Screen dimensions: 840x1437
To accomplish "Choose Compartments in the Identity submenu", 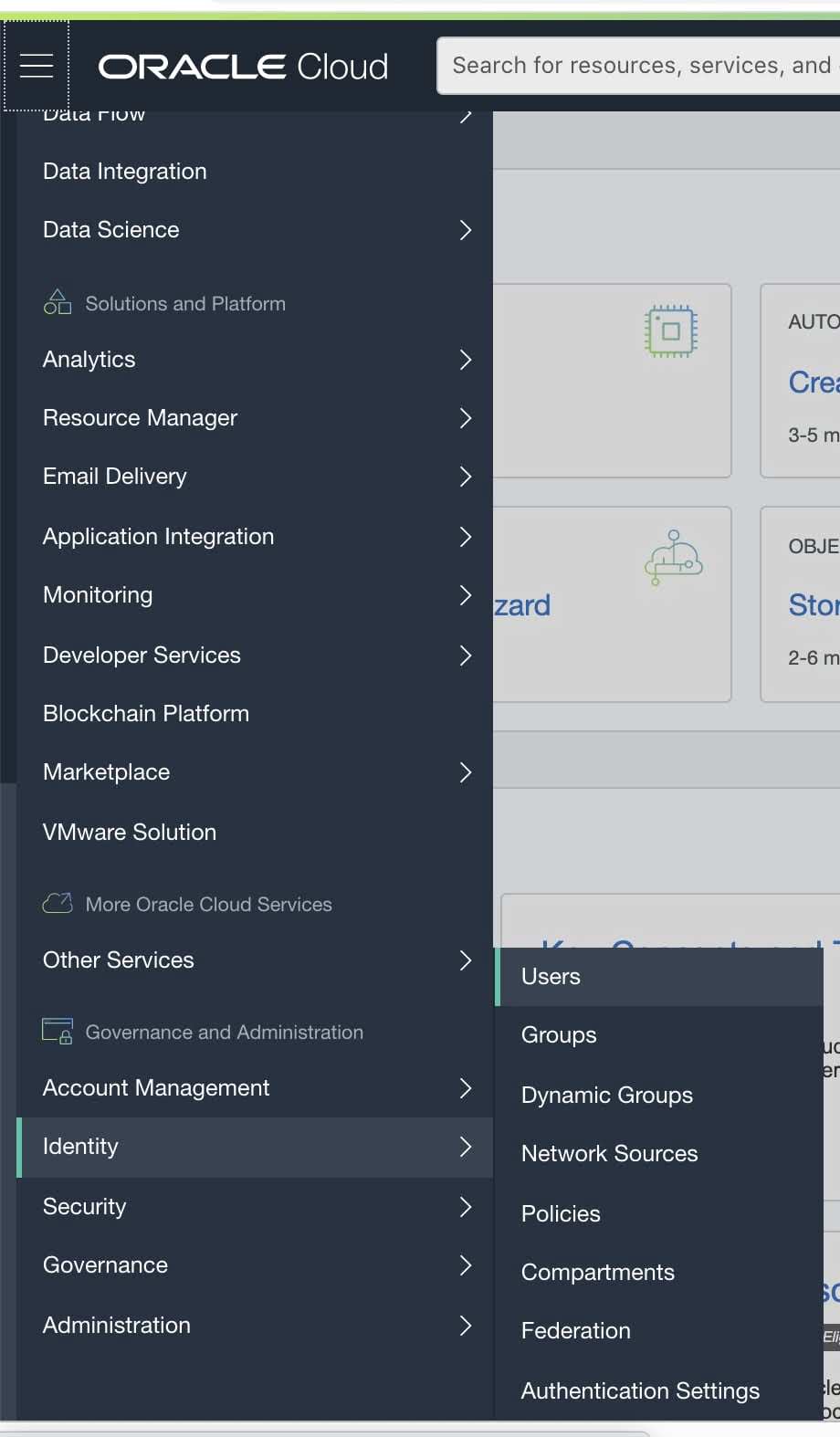I will pos(598,1273).
